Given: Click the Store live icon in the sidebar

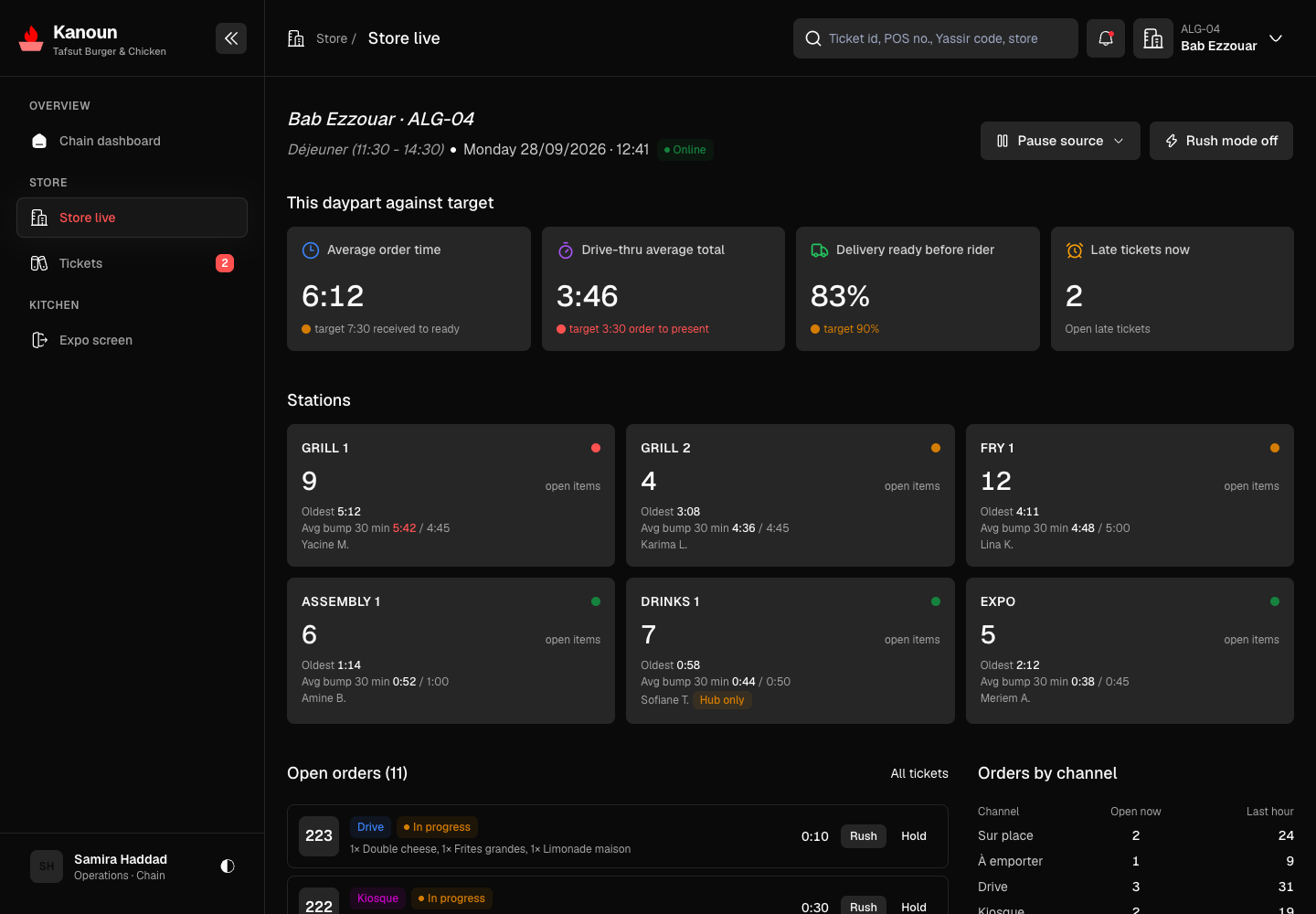Looking at the screenshot, I should (39, 218).
